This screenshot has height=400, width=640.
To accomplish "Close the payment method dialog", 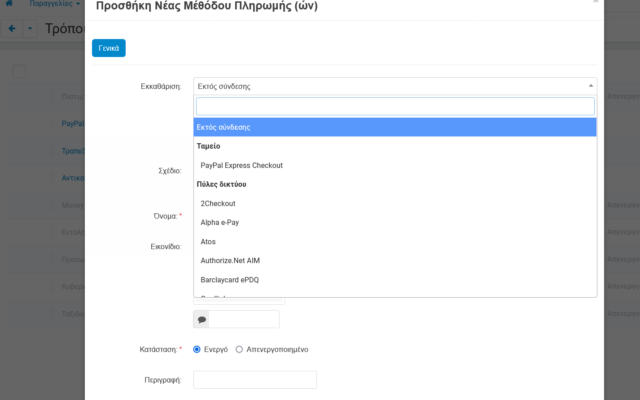I will (x=596, y=2).
